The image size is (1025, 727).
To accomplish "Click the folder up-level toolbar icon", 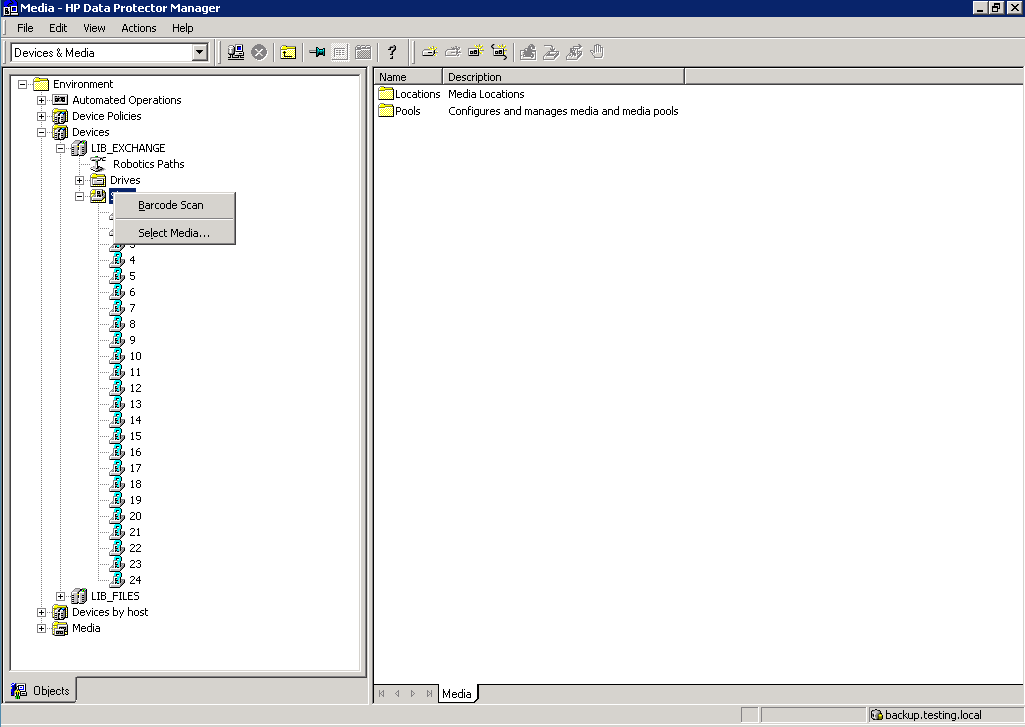I will coord(288,52).
